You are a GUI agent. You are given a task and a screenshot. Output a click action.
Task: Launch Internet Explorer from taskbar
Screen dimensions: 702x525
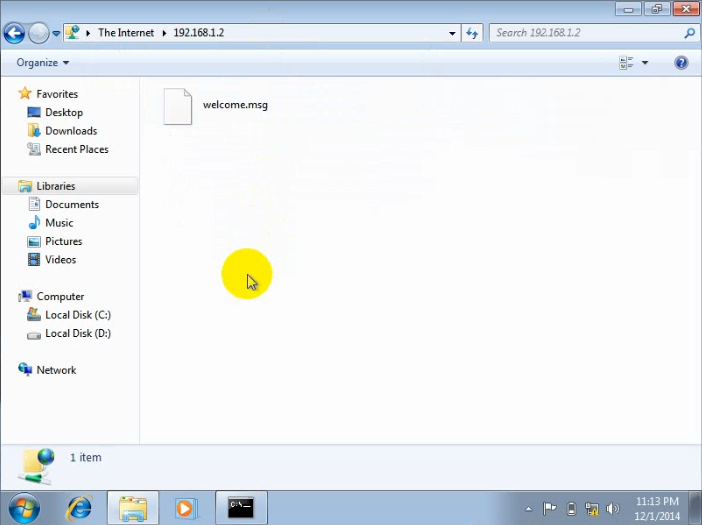pyautogui.click(x=79, y=508)
